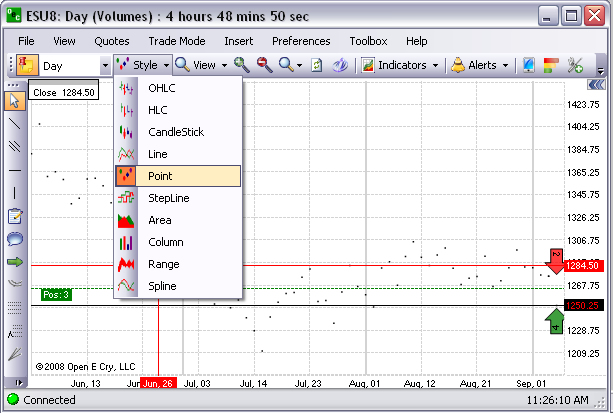Select the green arrow marker tool
The width and height of the screenshot is (613, 413).
click(15, 262)
